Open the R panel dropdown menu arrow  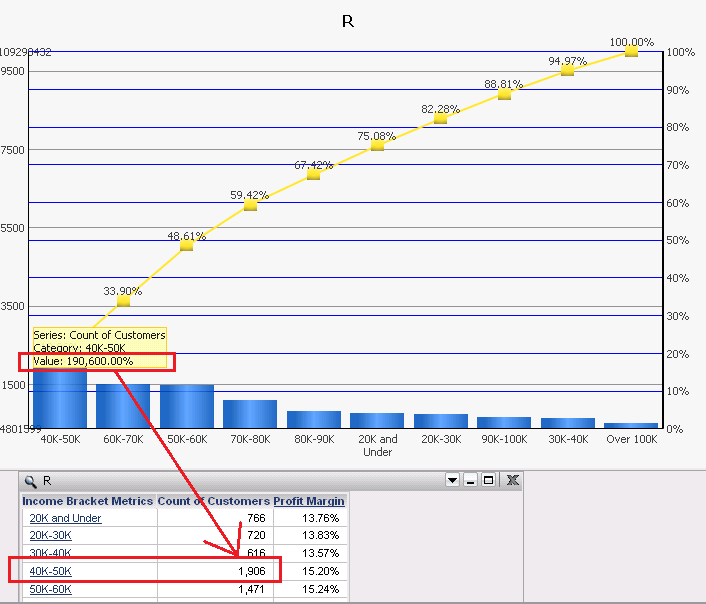(452, 481)
